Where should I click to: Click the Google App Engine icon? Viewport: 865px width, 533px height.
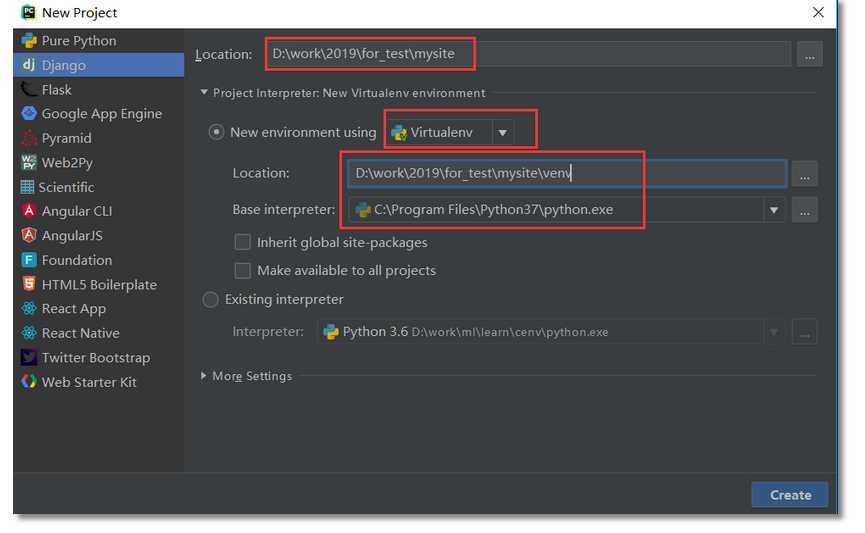point(29,113)
